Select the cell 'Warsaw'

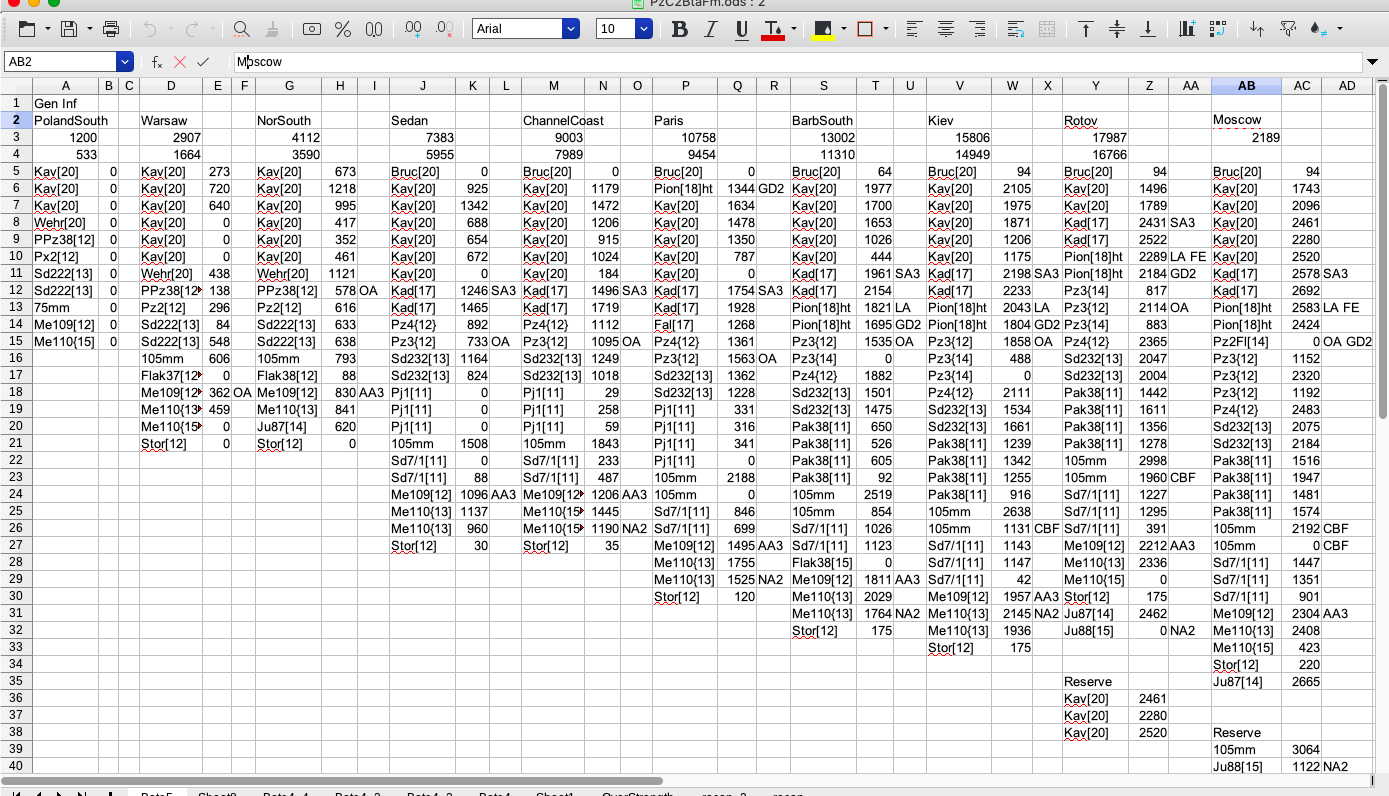point(171,120)
